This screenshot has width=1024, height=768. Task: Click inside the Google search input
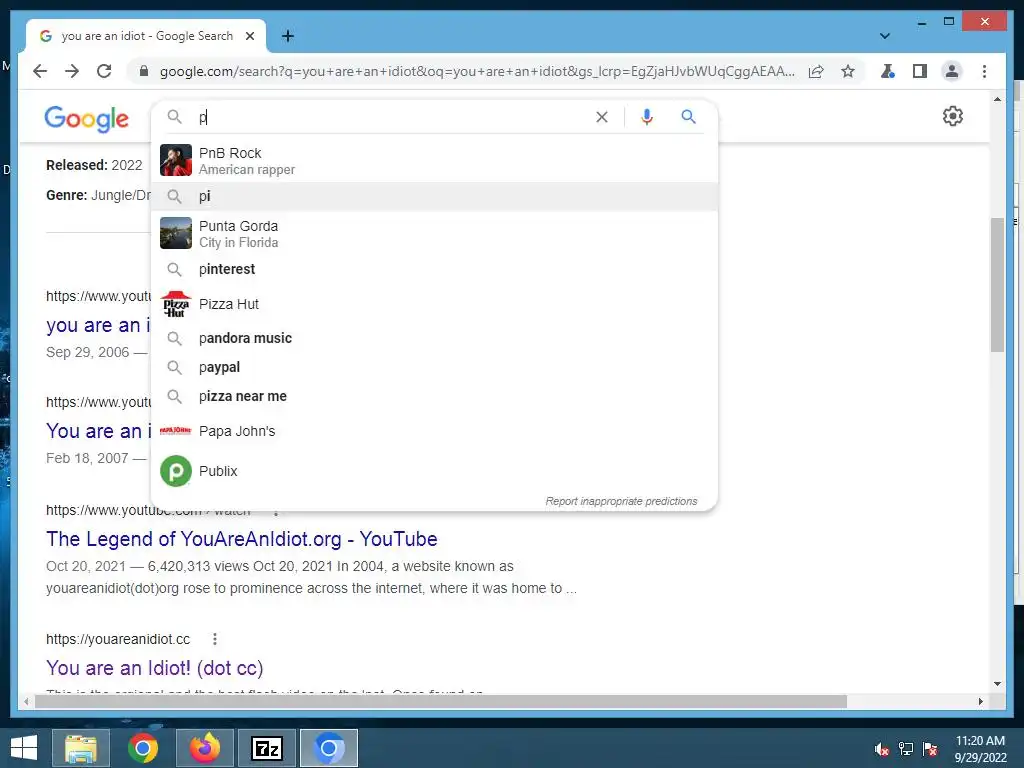pos(392,118)
